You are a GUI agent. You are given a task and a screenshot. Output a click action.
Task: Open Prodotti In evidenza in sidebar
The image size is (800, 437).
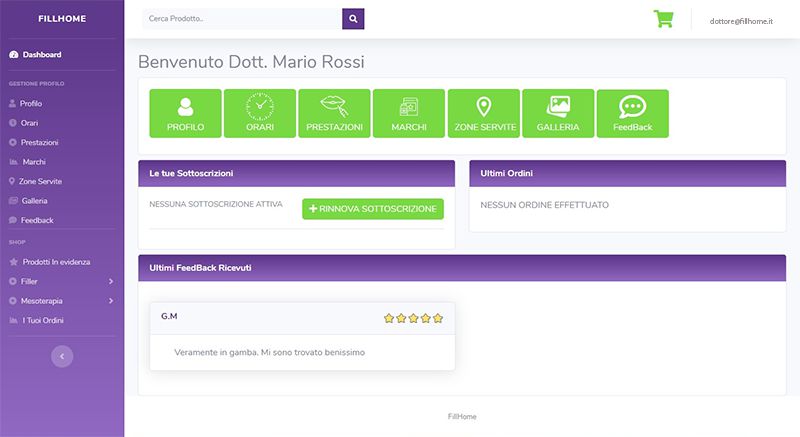pyautogui.click(x=56, y=261)
